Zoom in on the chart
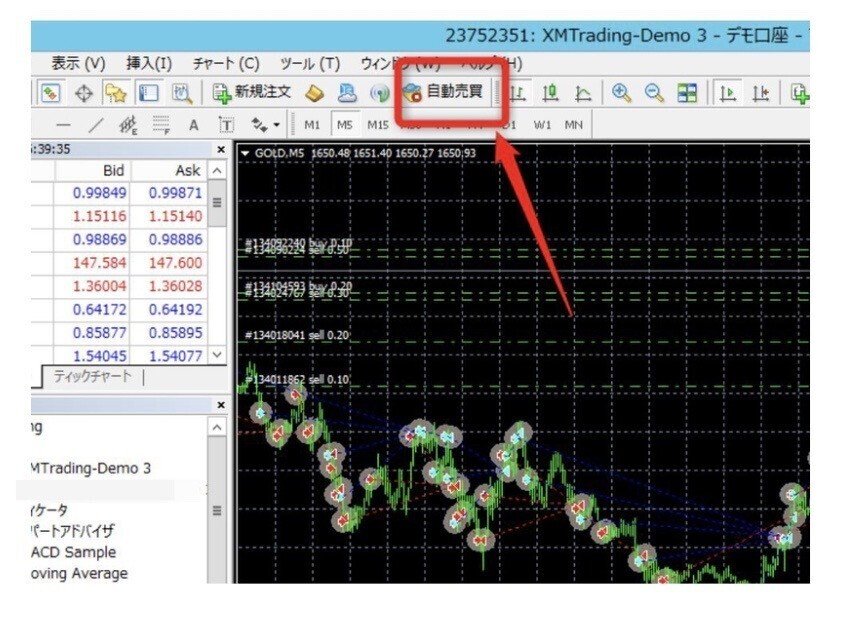848x640 pixels. pyautogui.click(x=621, y=93)
